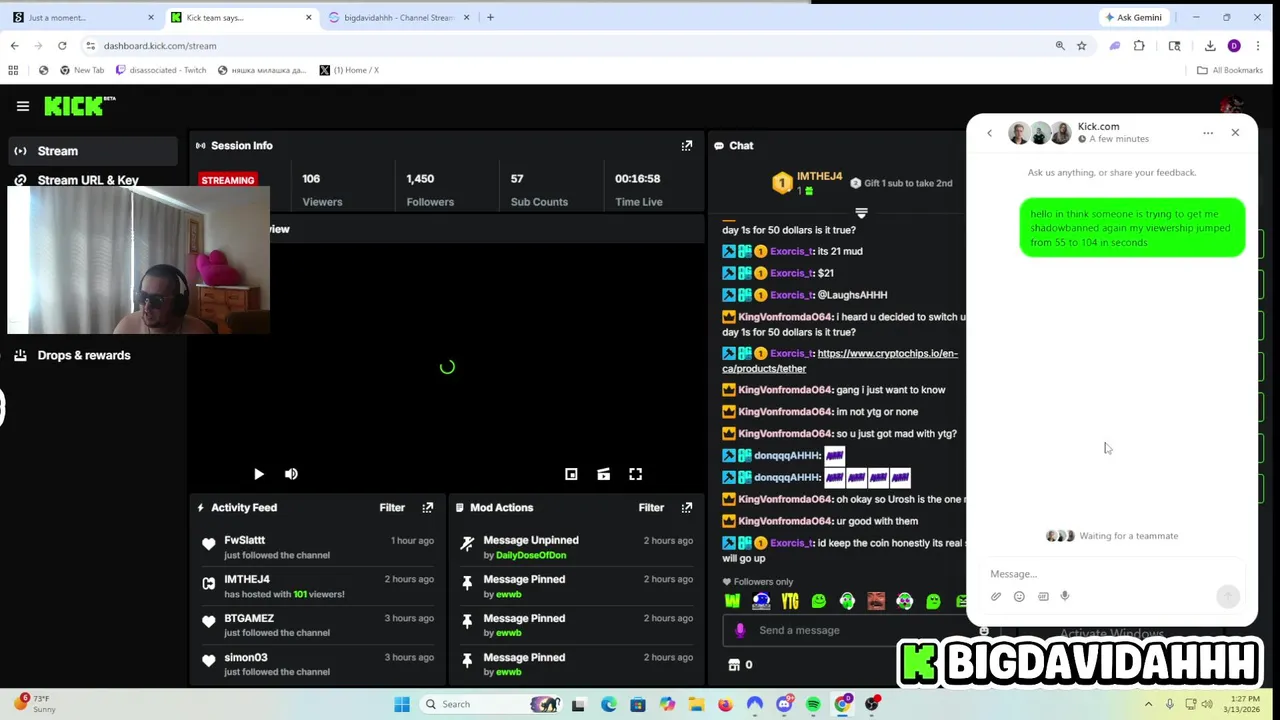
Task: Open Stream URL & Key page
Action: (x=88, y=180)
